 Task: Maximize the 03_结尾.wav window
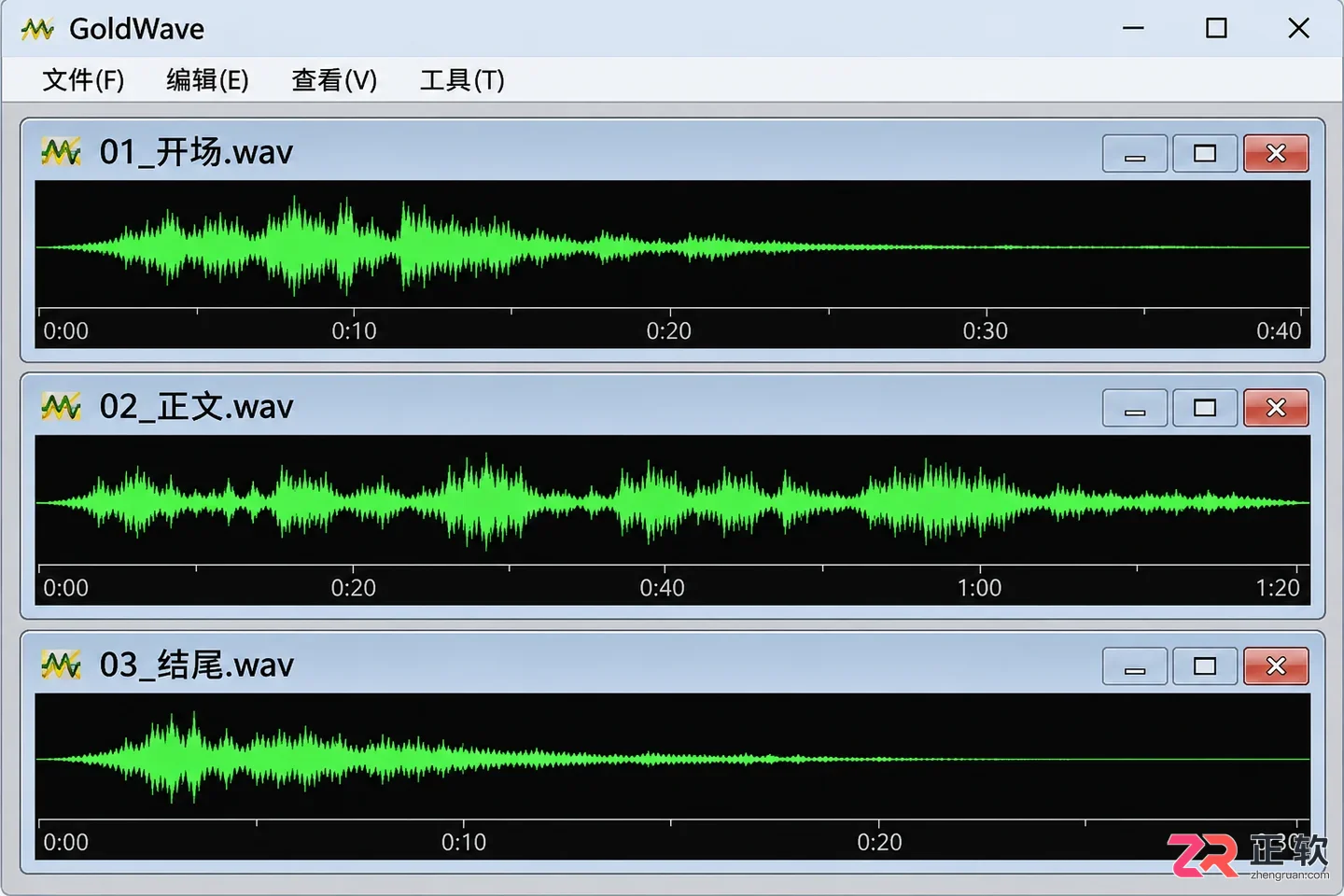pos(1205,666)
